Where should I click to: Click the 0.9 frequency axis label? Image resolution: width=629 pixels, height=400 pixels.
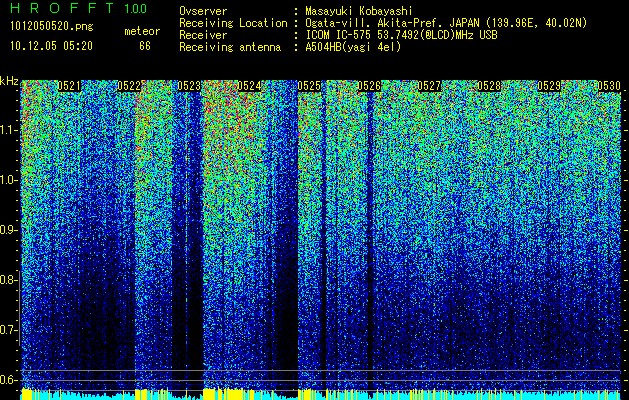point(8,230)
